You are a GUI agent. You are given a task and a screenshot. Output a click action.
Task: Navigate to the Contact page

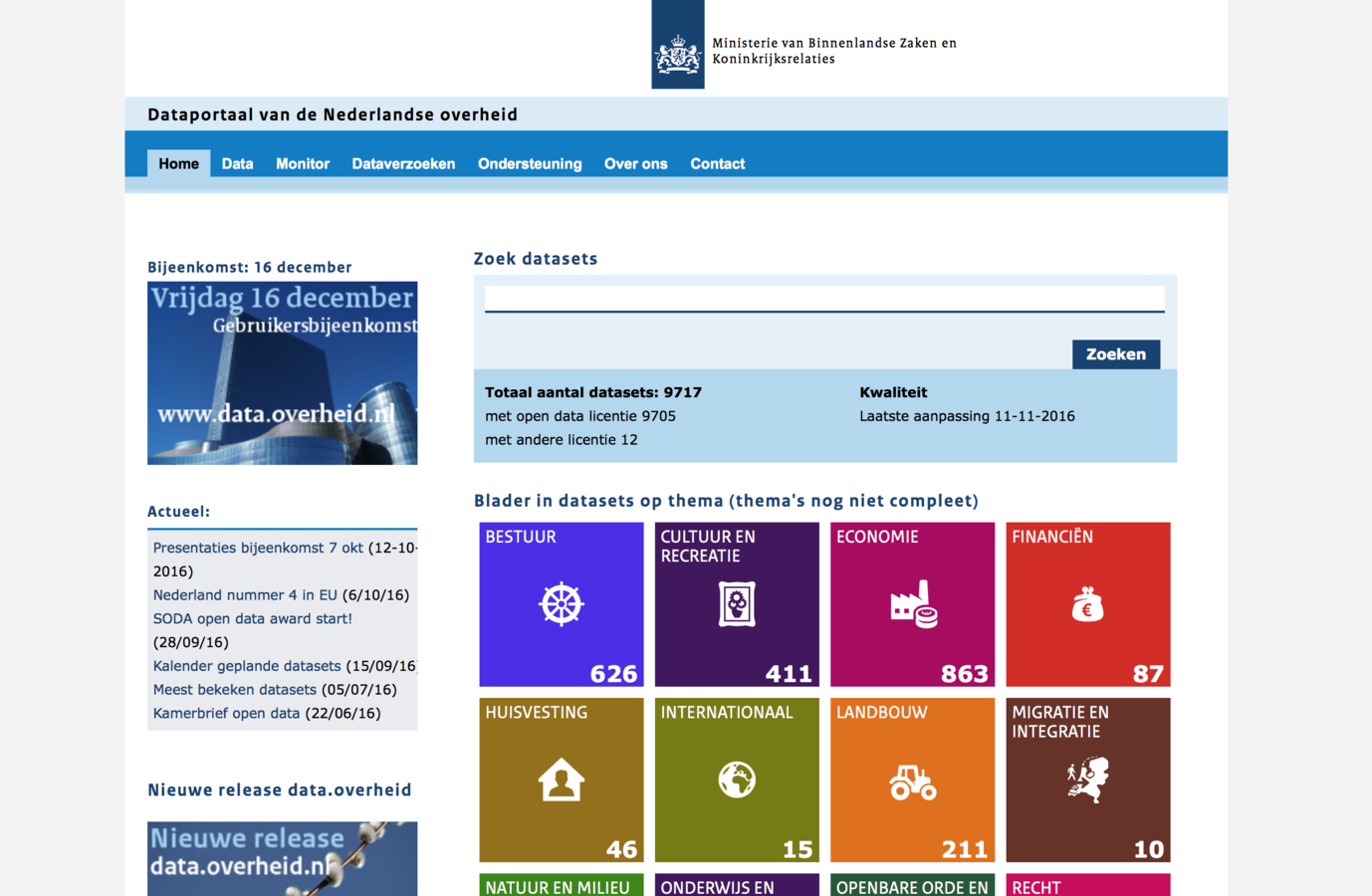coord(718,163)
